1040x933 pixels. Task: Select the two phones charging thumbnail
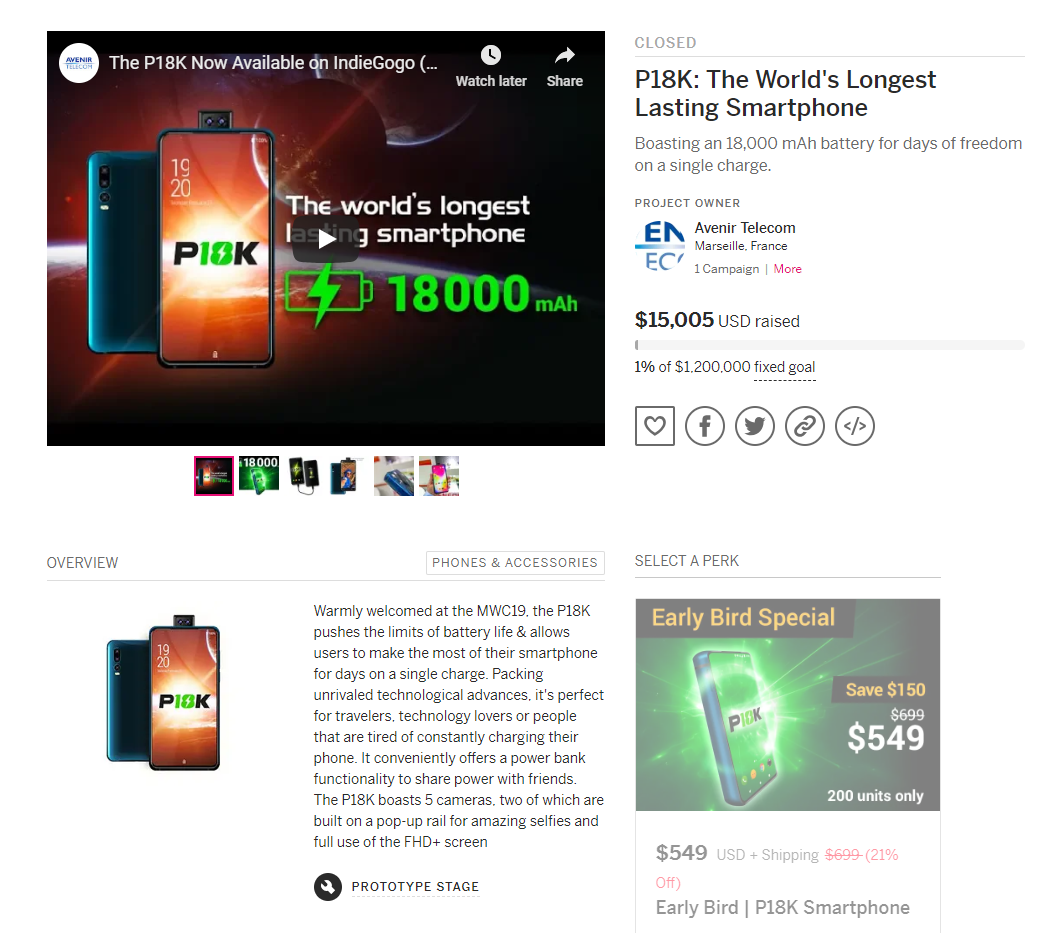click(x=304, y=475)
